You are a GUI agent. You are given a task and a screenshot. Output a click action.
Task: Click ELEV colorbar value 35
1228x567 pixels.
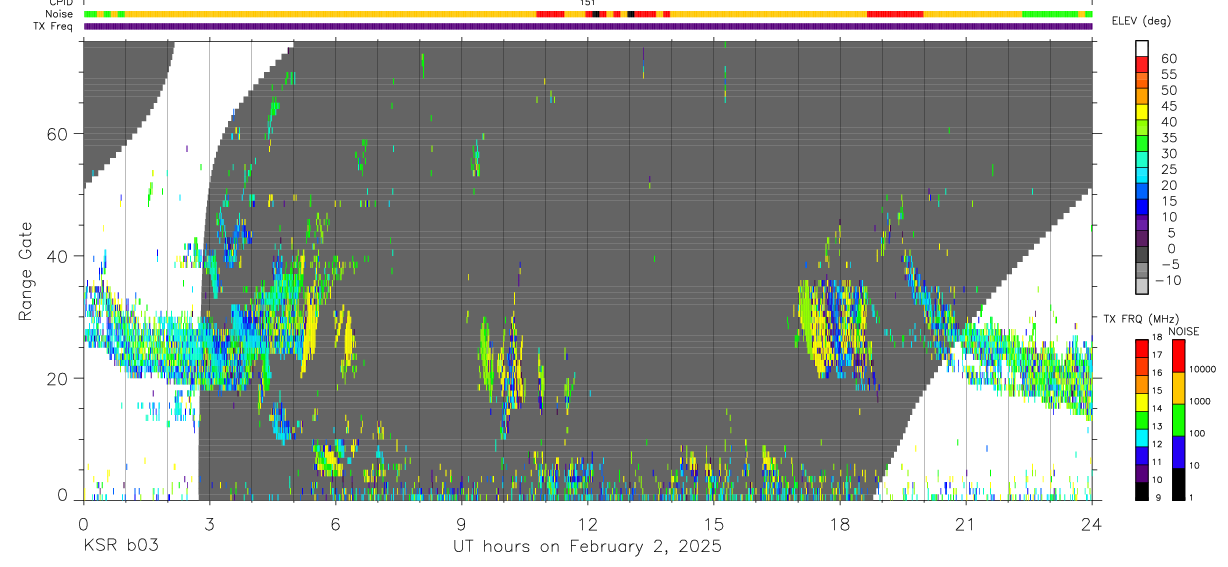click(1169, 138)
